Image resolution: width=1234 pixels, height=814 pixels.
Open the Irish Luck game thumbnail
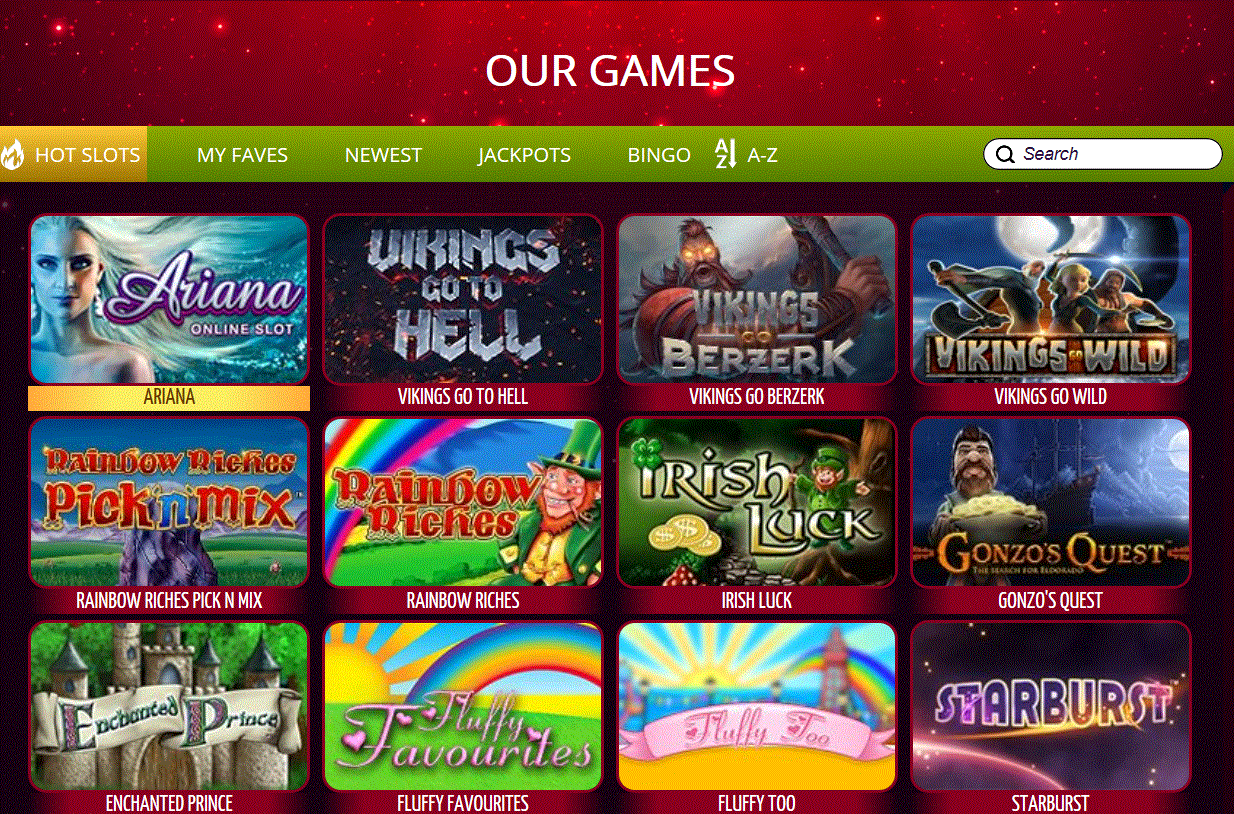click(x=757, y=503)
